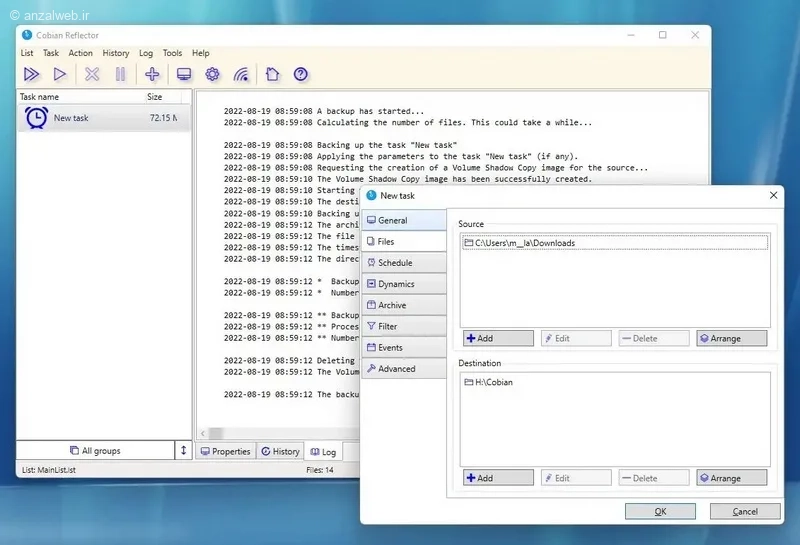Open the All groups selector
This screenshot has width=800, height=545.
pos(95,451)
